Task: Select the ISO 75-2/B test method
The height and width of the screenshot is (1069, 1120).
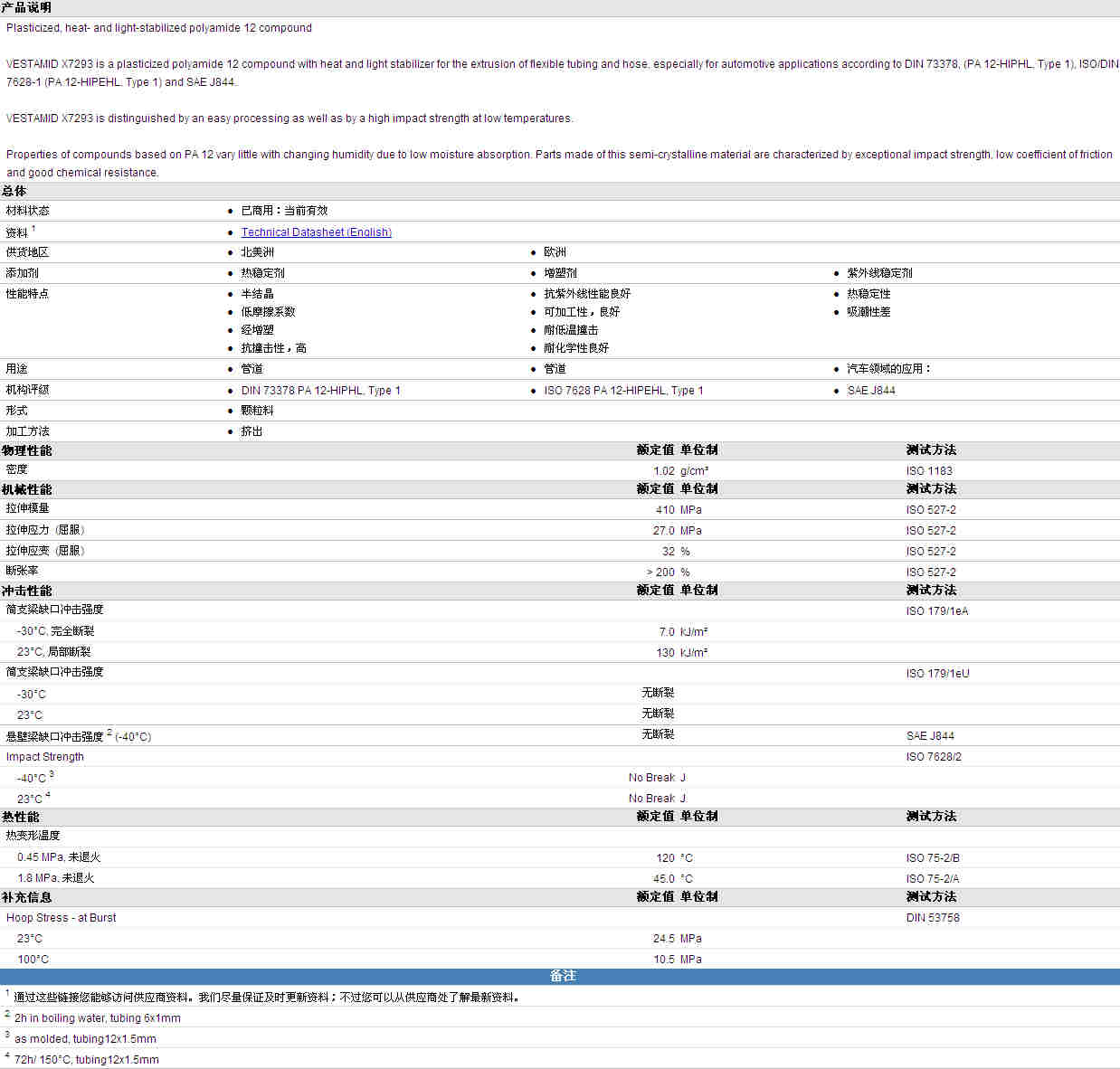Action: (933, 858)
